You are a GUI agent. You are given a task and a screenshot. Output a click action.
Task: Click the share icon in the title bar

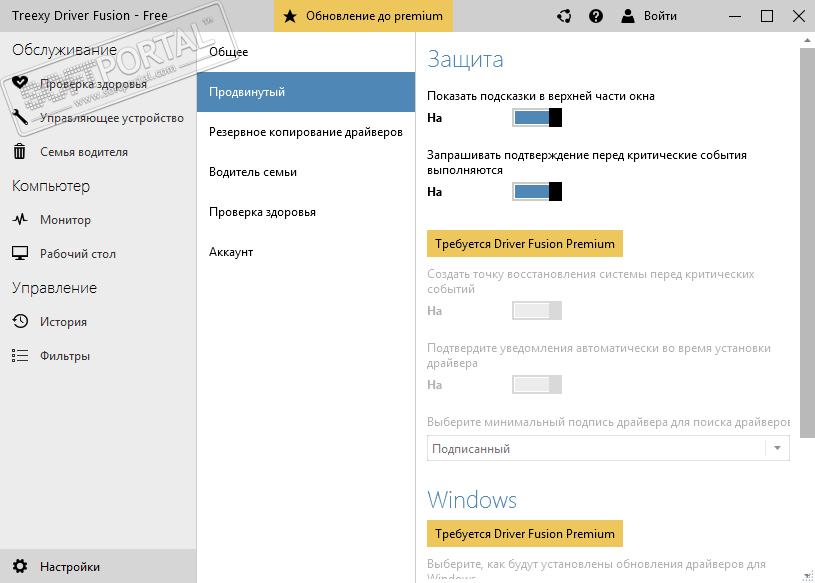point(564,16)
